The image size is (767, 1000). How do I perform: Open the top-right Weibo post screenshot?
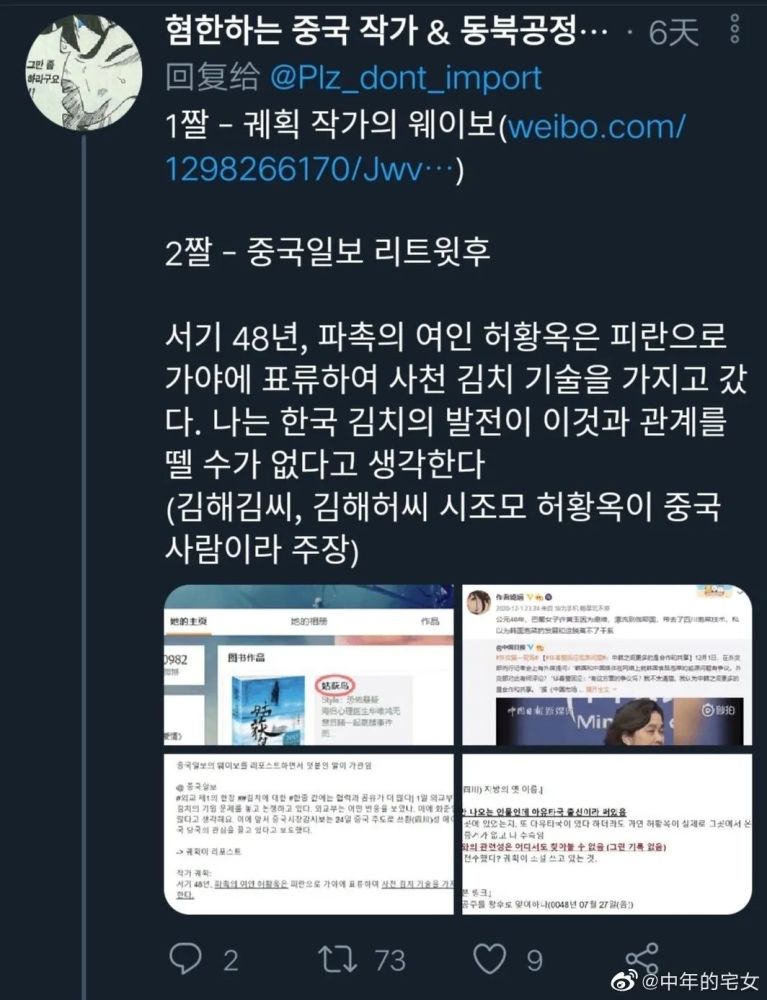[x=607, y=665]
